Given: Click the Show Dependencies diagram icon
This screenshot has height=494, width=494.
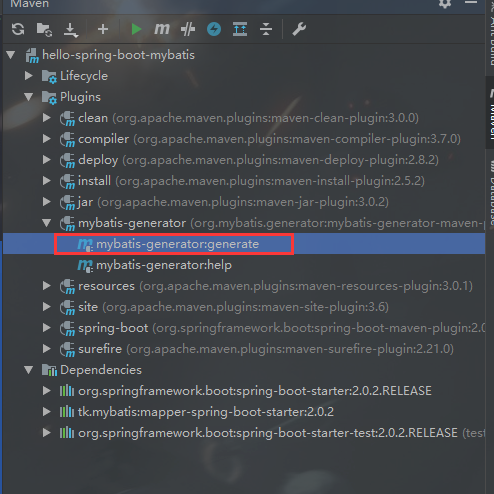Looking at the screenshot, I should coord(240,29).
